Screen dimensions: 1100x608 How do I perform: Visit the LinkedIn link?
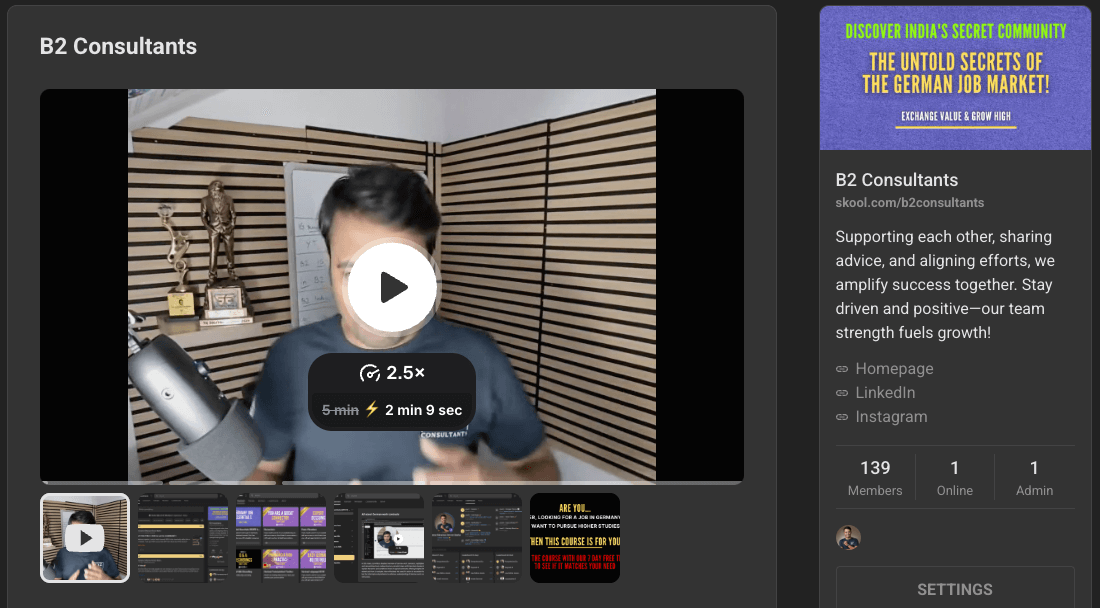(885, 393)
